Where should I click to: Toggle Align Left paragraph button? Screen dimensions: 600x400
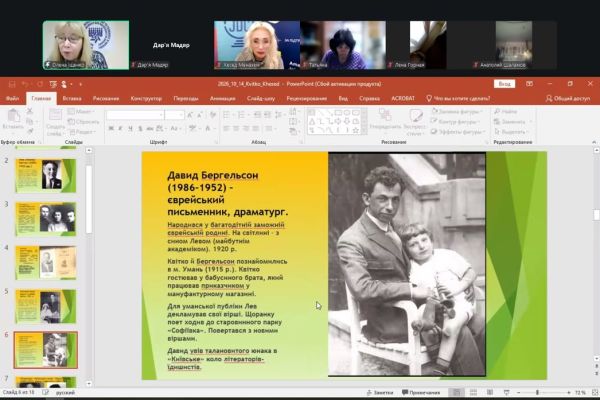pyautogui.click(x=226, y=129)
